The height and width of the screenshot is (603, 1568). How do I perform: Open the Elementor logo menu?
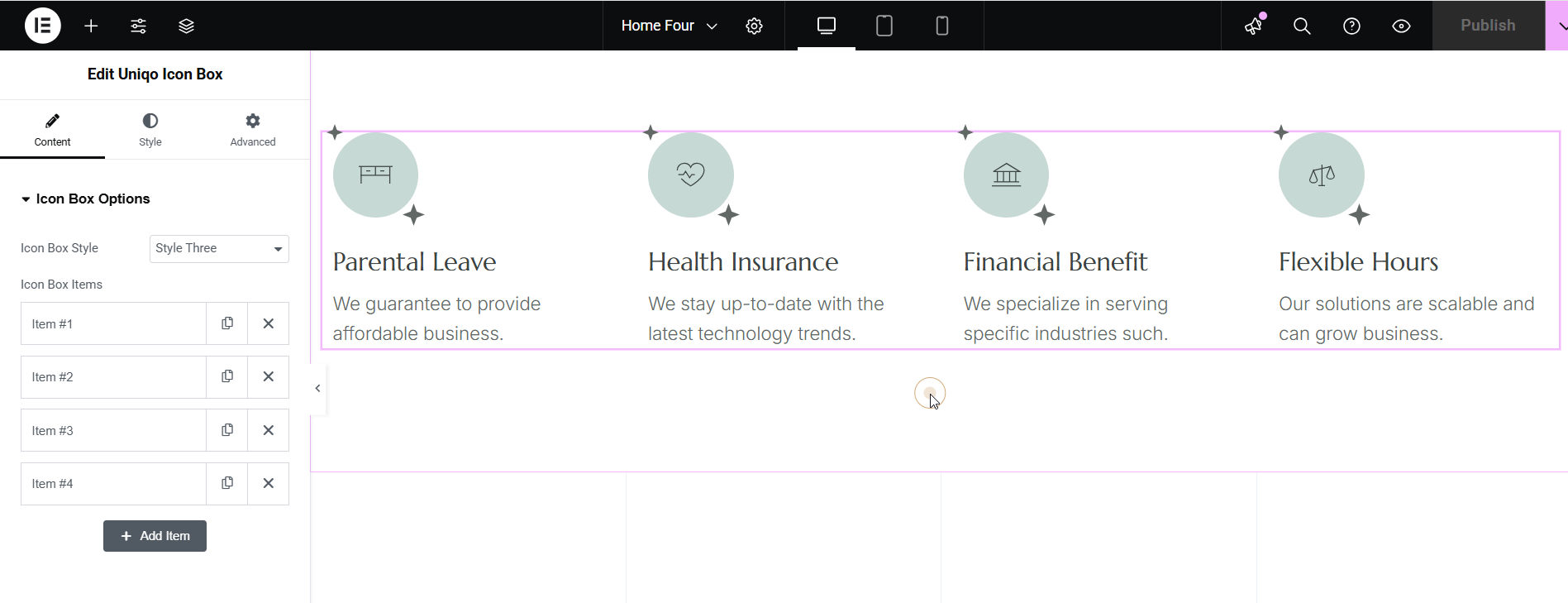42,26
